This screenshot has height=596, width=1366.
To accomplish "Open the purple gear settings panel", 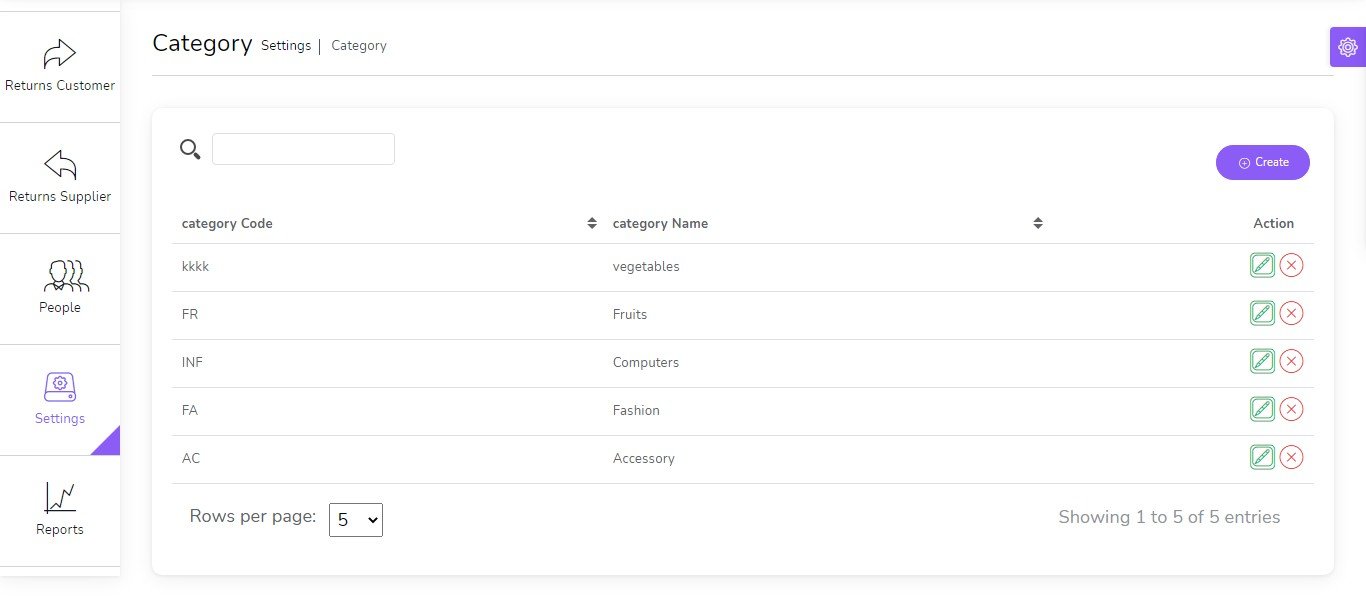I will click(1347, 47).
